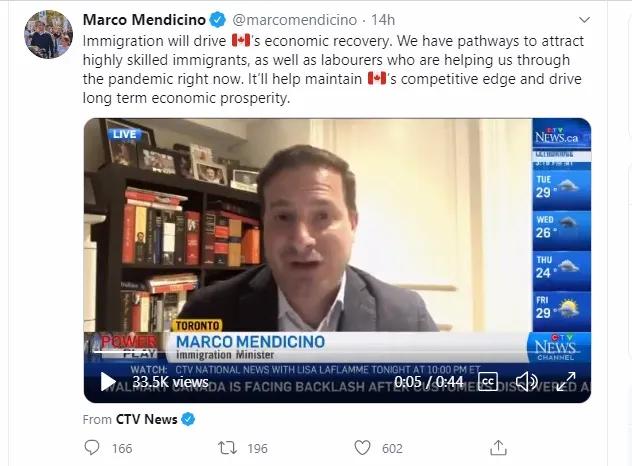Viewport: 632px width, 466px height.
Task: Click CTV News verified badge
Action: pos(188,419)
